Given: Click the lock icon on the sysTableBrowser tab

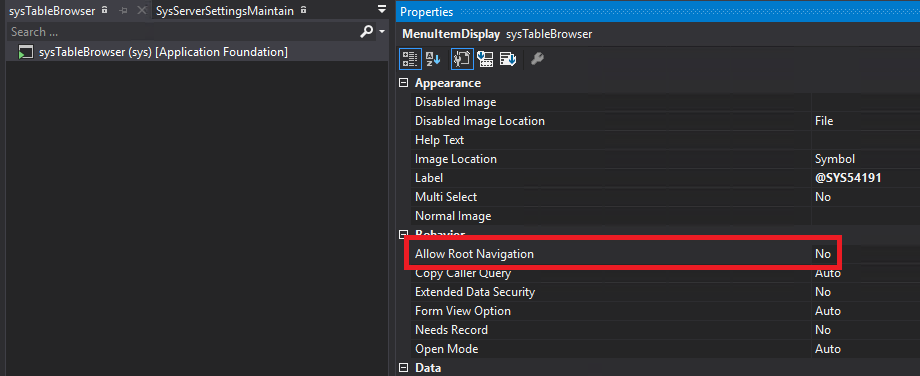Looking at the screenshot, I should pos(104,11).
